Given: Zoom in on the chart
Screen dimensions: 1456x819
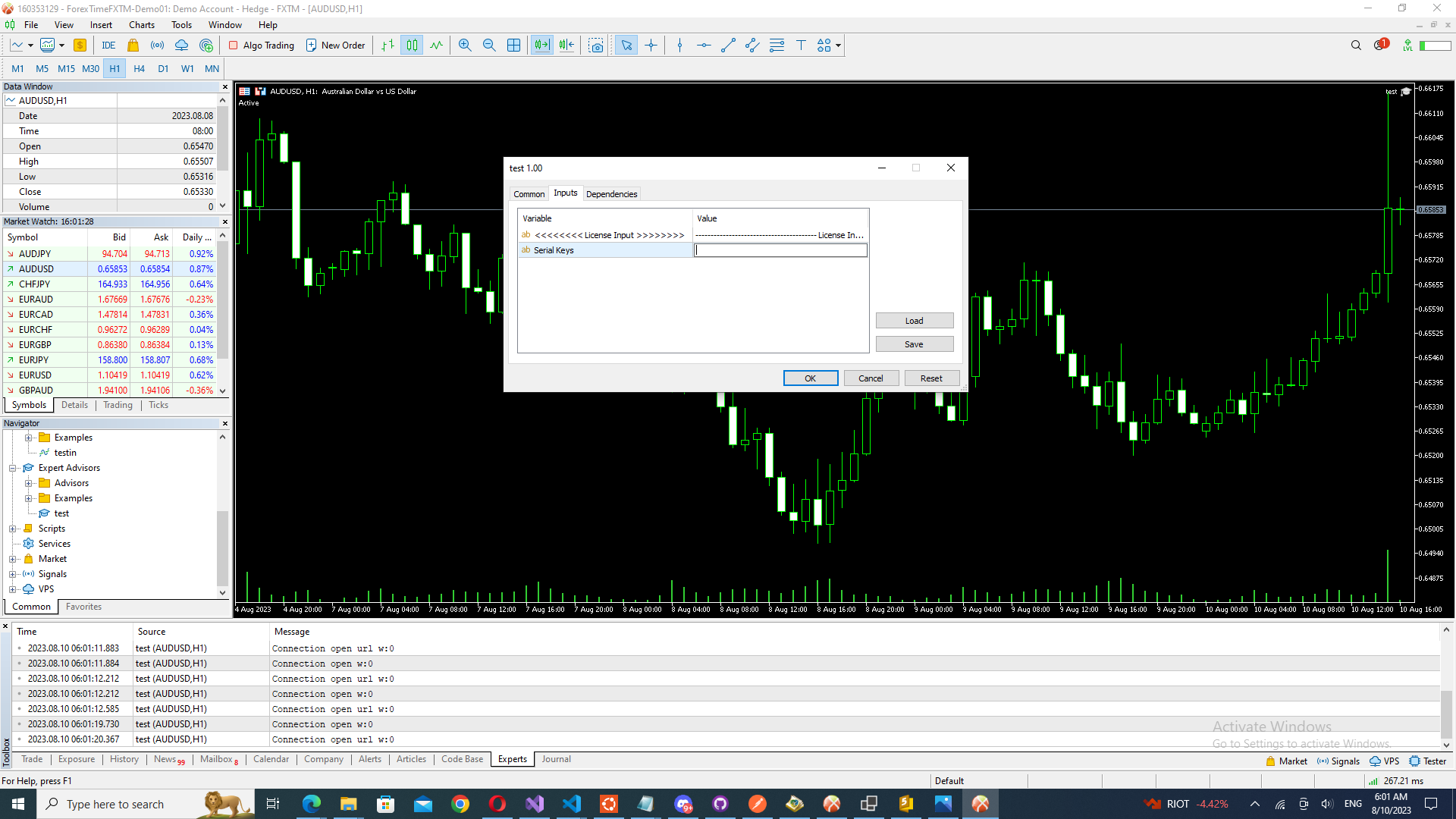Looking at the screenshot, I should 465,45.
